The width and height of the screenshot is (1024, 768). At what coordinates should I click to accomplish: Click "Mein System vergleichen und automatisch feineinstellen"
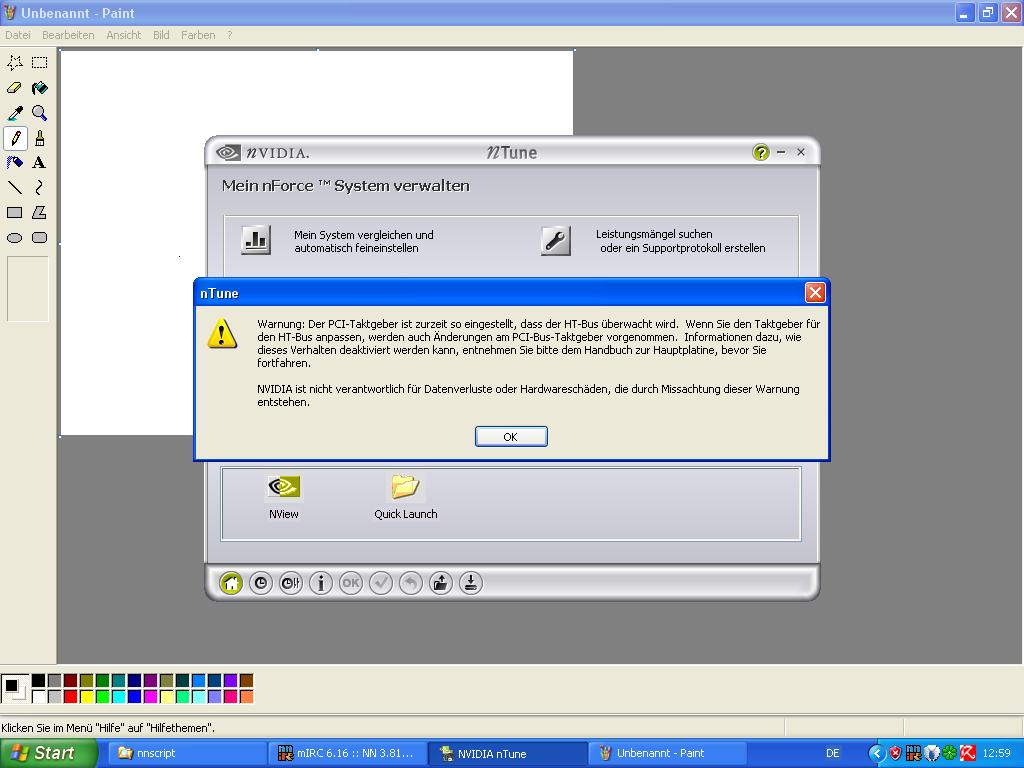point(364,241)
